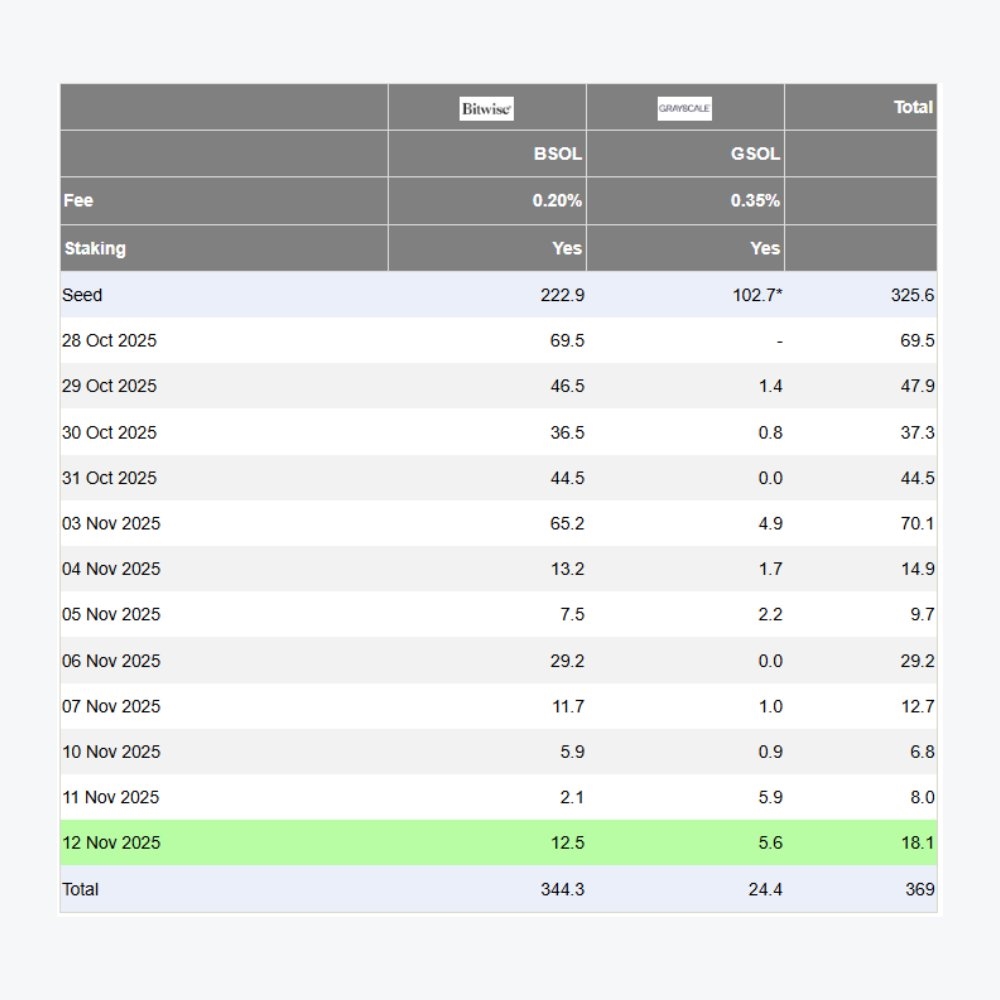Select the BSOL column header
The image size is (1000, 1000).
tap(557, 154)
